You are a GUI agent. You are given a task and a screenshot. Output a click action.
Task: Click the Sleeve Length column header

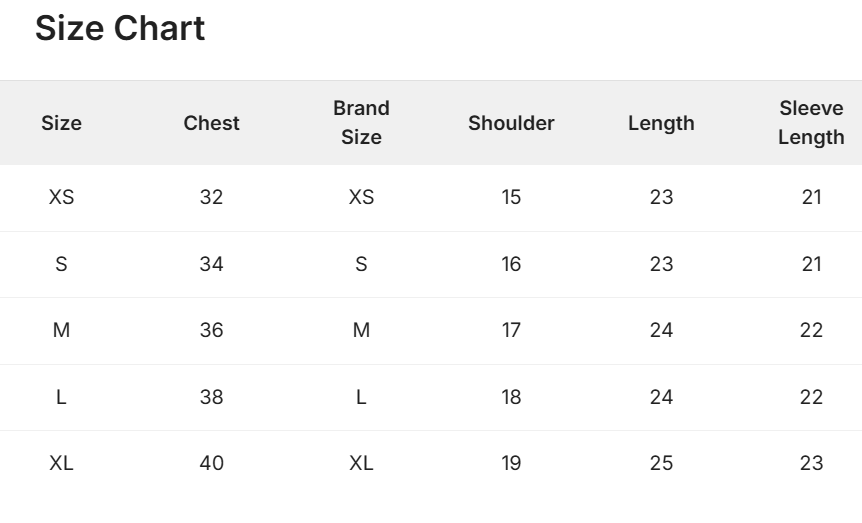click(811, 123)
